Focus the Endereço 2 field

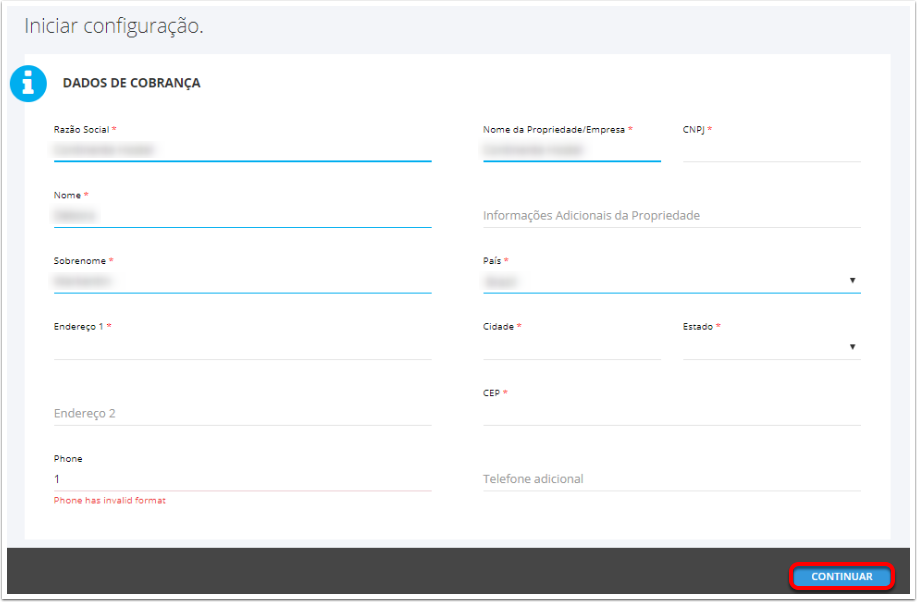click(x=242, y=414)
